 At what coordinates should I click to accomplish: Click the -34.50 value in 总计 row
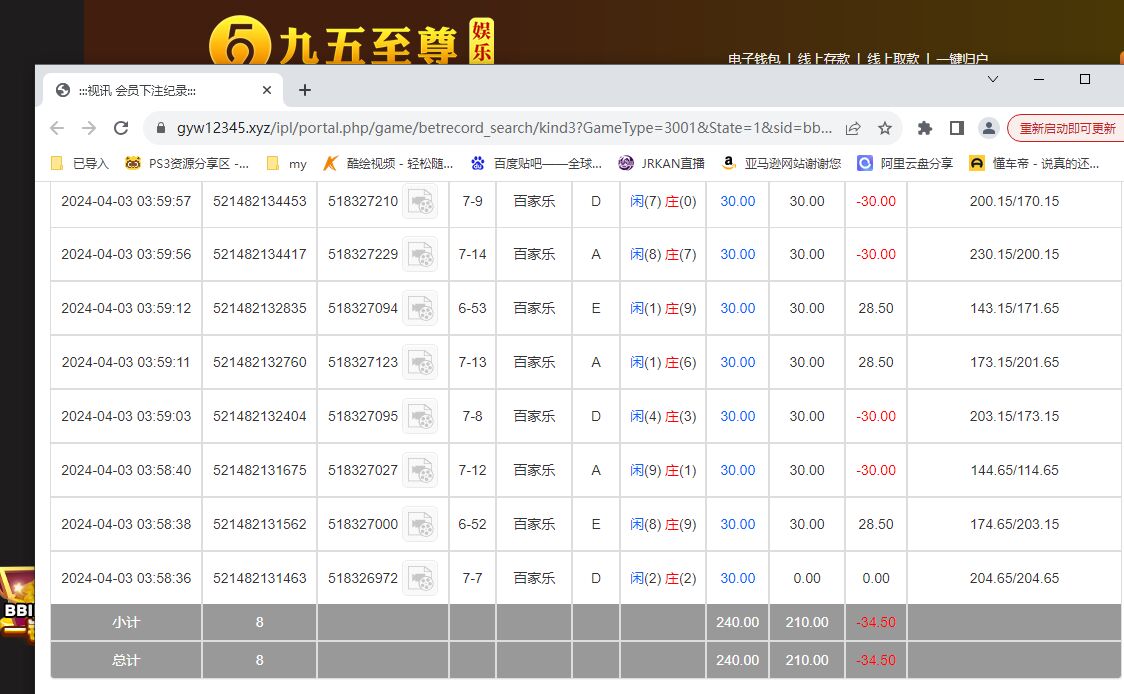[x=876, y=660]
